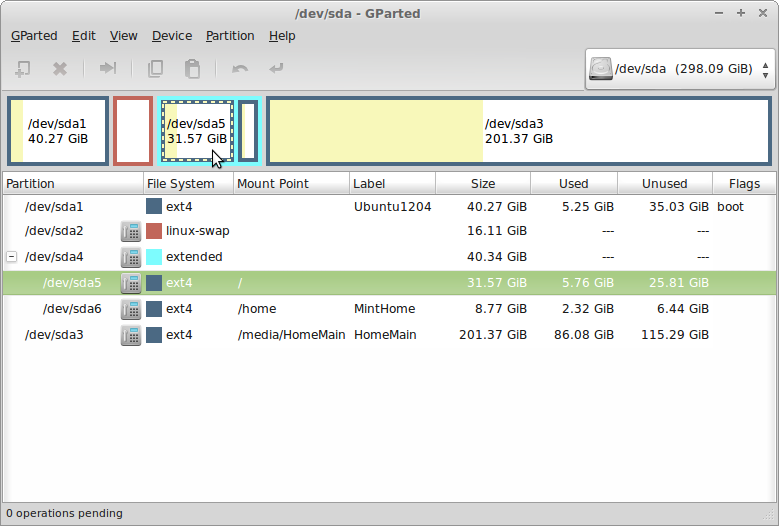
Task: Click the mounted key icon for /dev/sda6
Action: coord(131,309)
